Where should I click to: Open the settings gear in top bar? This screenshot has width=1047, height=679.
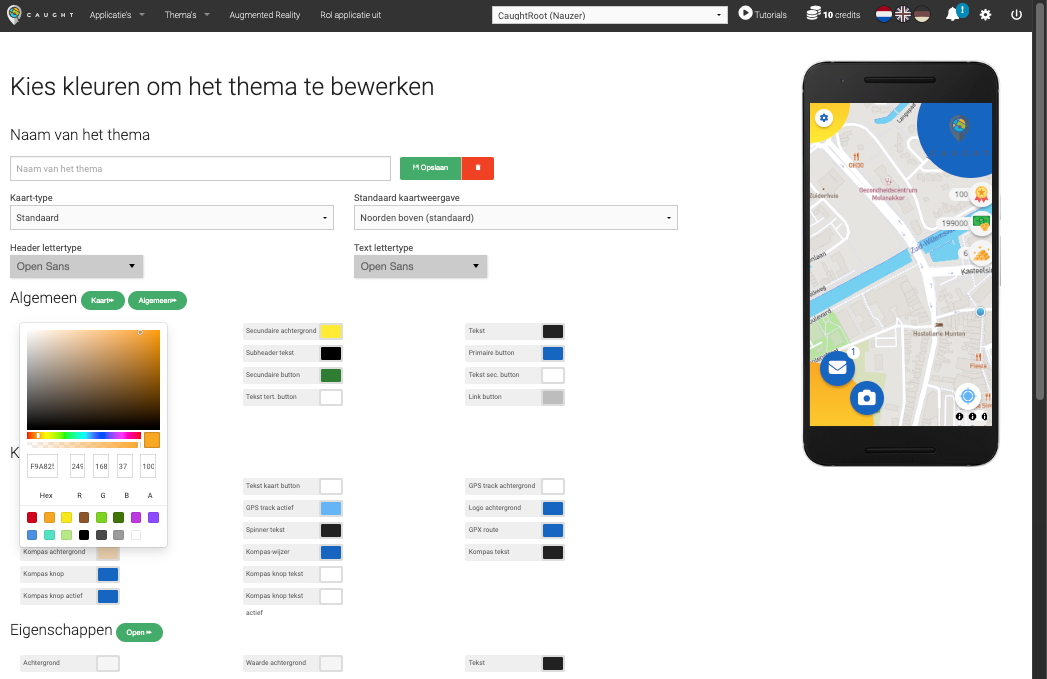tap(985, 15)
